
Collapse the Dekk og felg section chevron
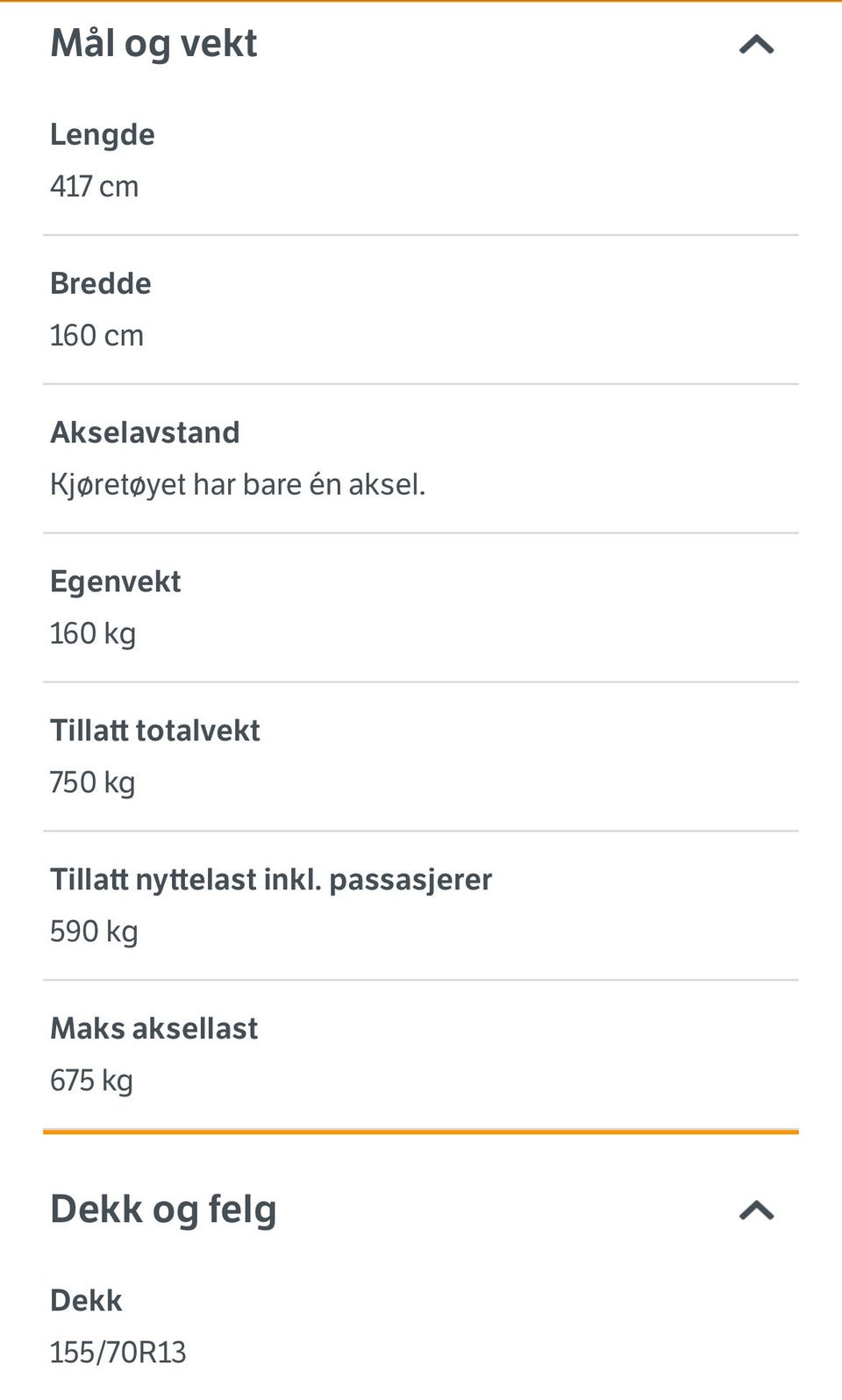point(756,1211)
